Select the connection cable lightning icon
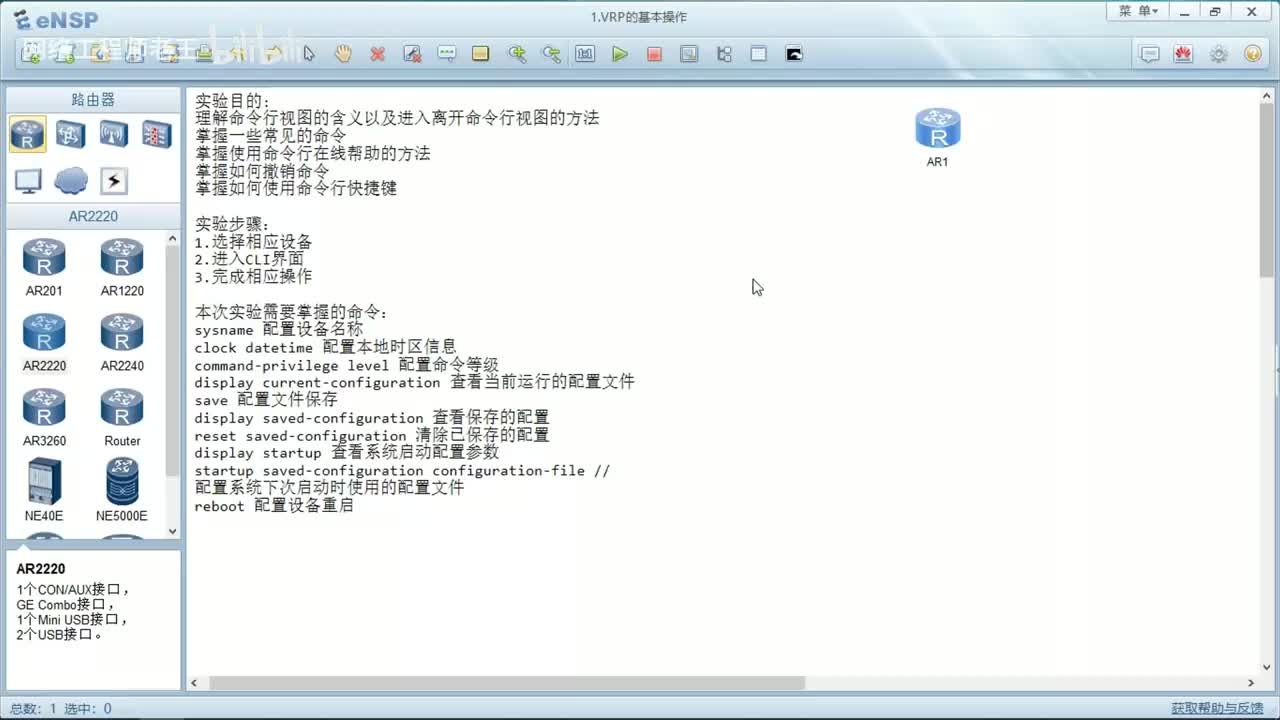 (114, 181)
